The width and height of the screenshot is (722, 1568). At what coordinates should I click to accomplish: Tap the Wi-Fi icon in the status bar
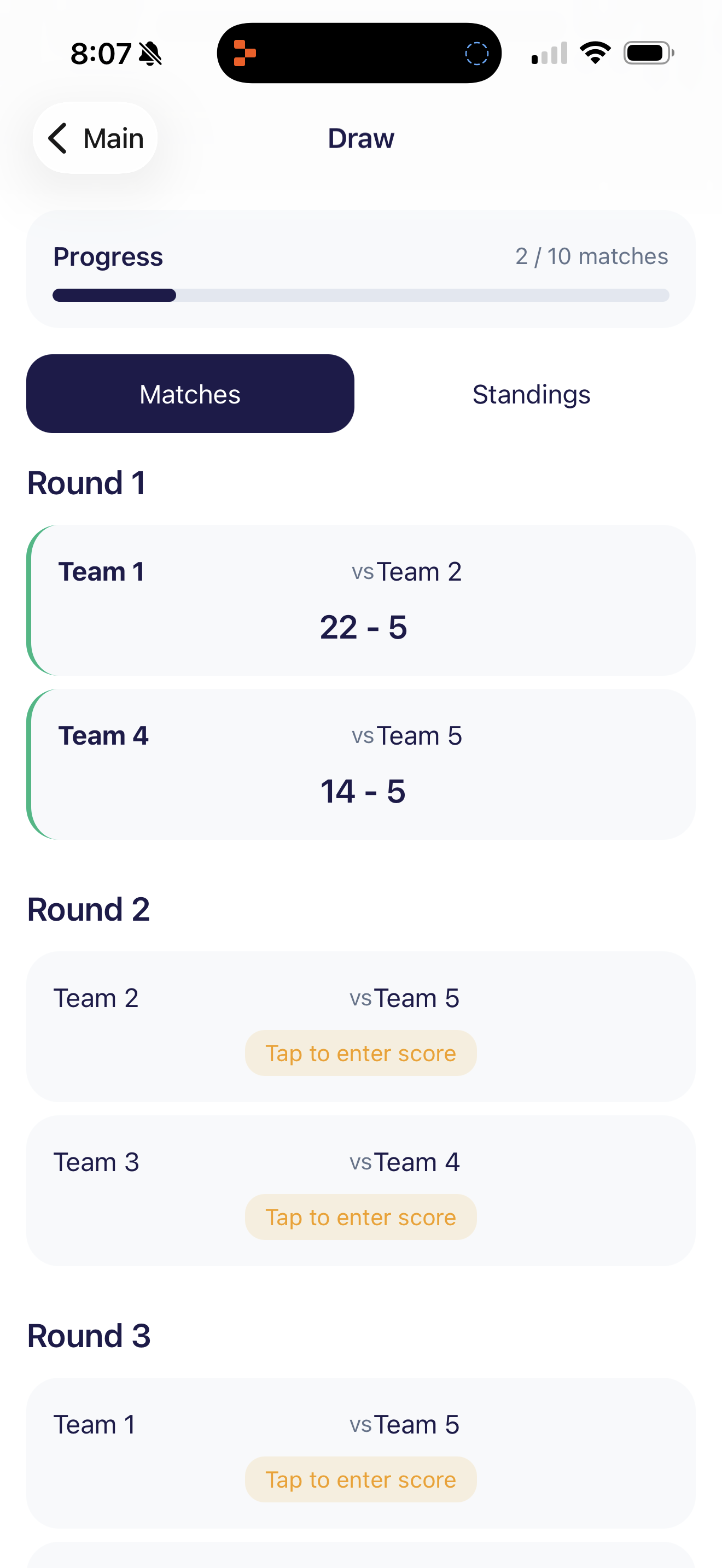[x=596, y=52]
